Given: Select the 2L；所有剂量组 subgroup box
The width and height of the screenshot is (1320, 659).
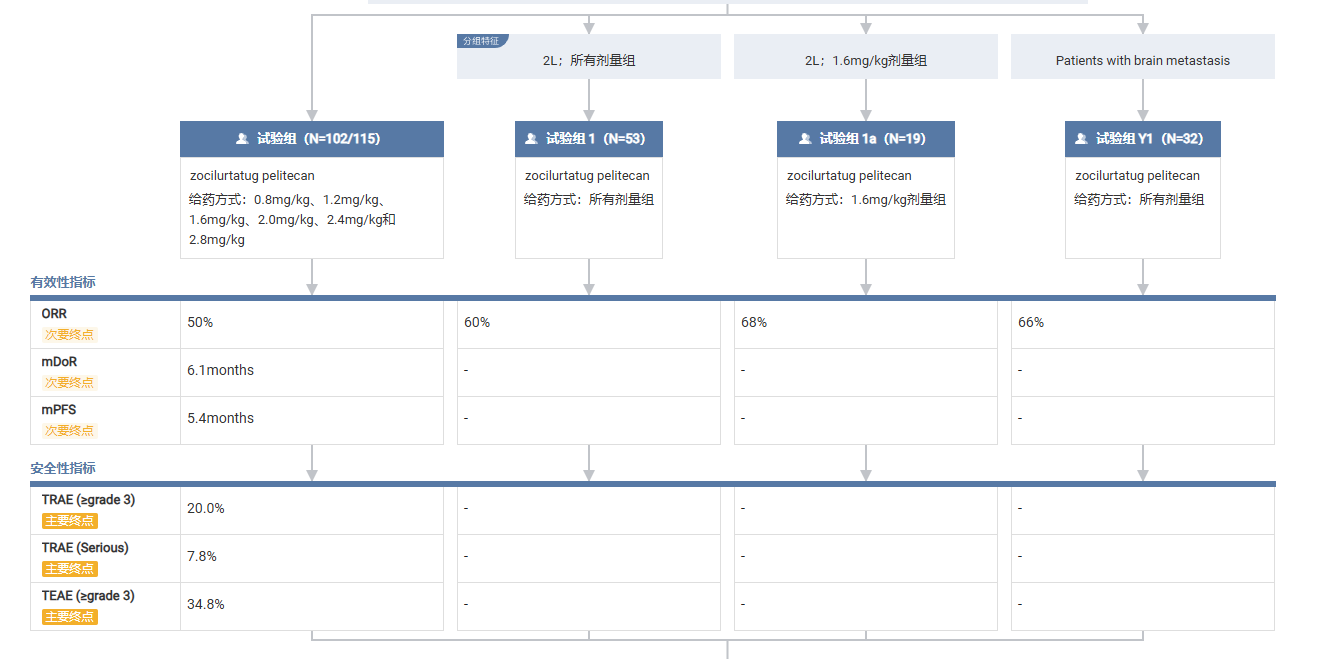Looking at the screenshot, I should tap(588, 60).
